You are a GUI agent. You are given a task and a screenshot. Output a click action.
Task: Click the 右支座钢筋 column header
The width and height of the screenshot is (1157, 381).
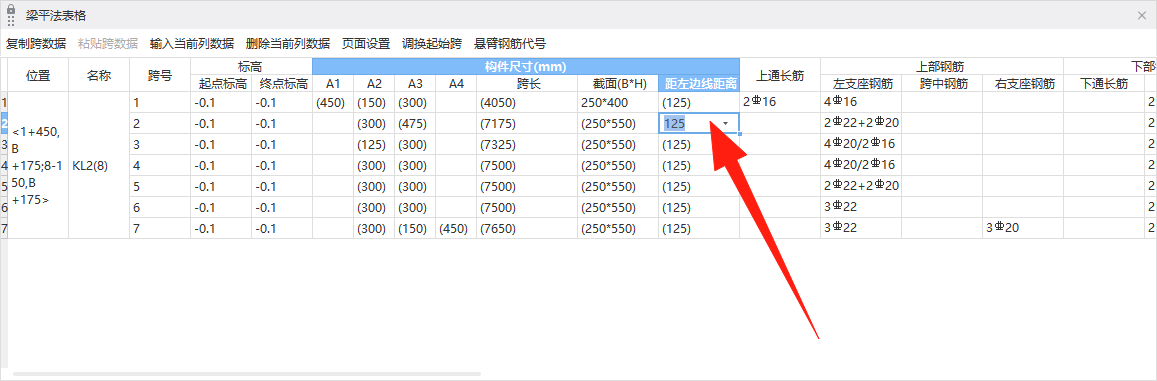pyautogui.click(x=1023, y=84)
